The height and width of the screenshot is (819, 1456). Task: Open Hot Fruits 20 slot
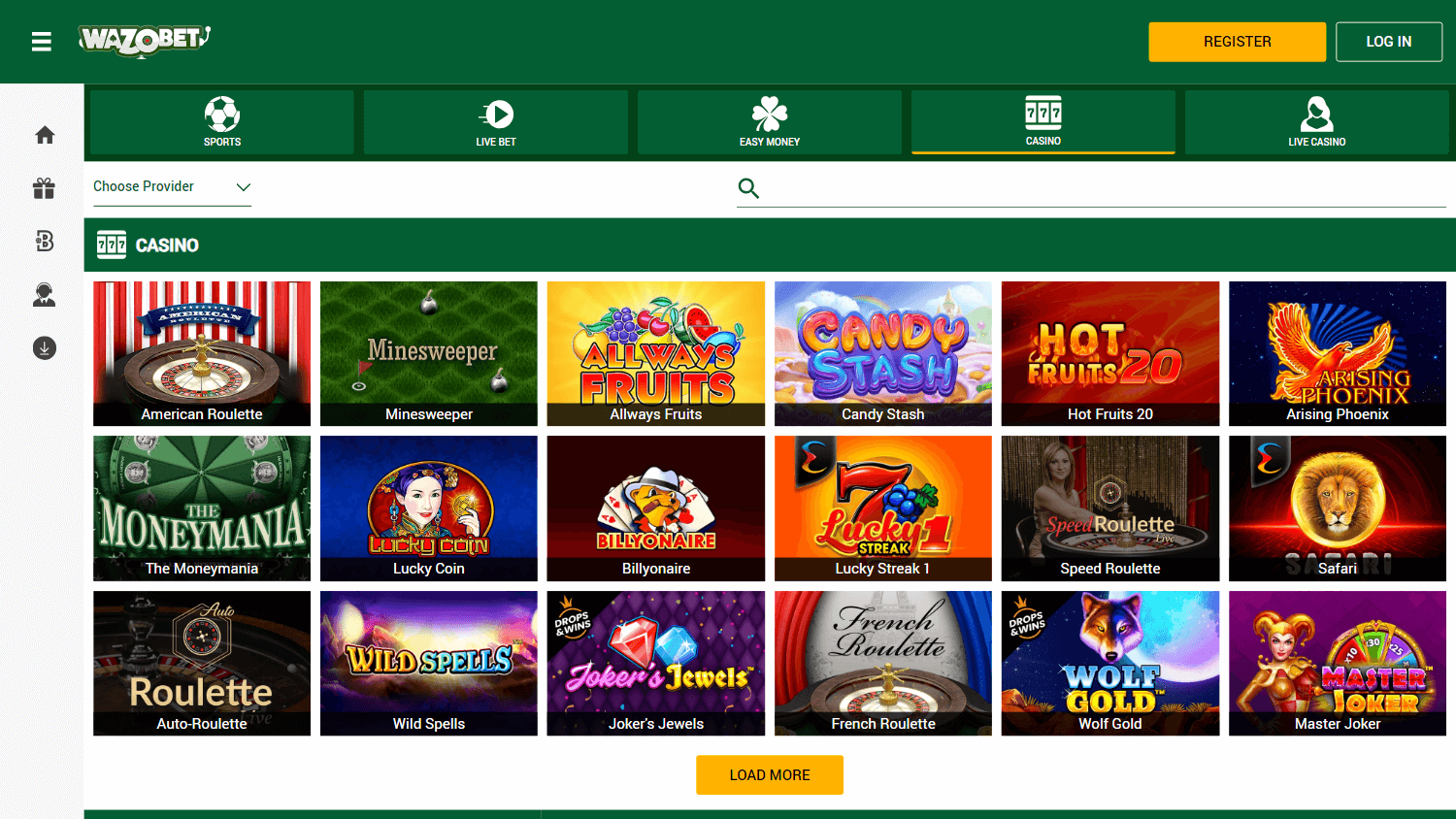[x=1110, y=353]
